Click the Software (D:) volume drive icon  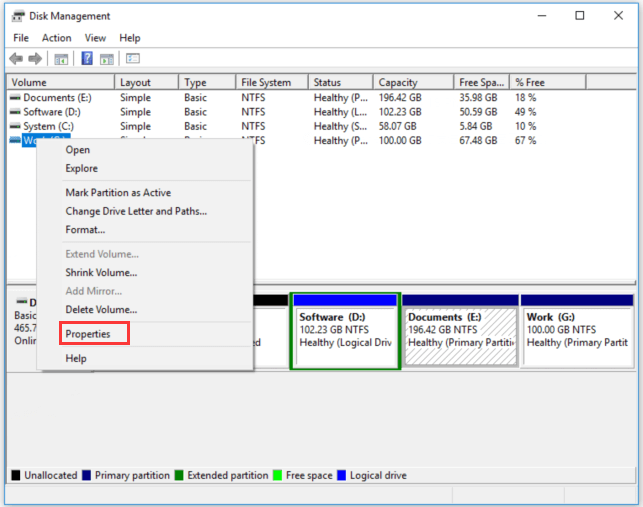(x=15, y=112)
